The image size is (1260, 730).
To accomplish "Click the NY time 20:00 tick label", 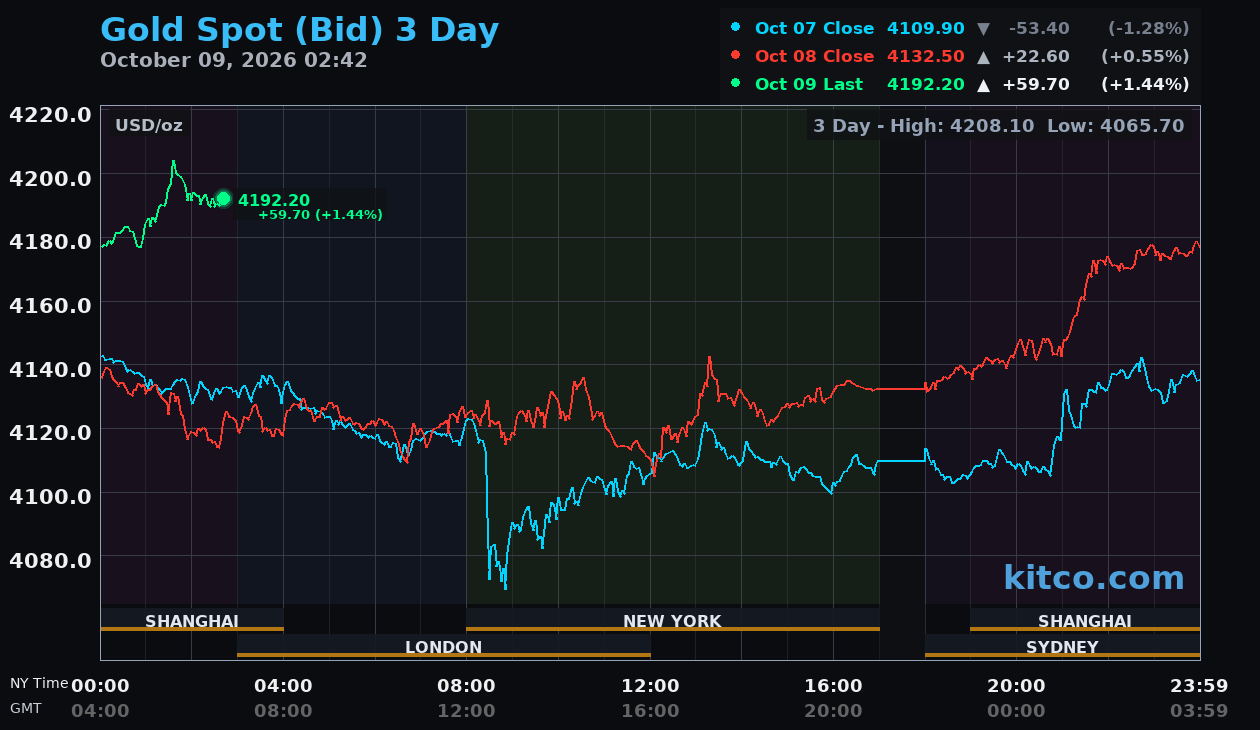I will click(x=1016, y=685).
